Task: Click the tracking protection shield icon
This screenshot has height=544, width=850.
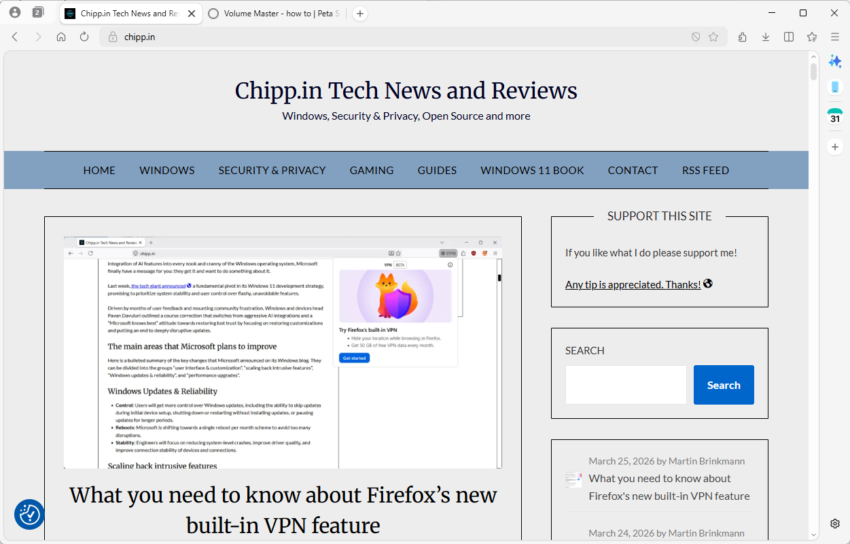Action: click(696, 37)
